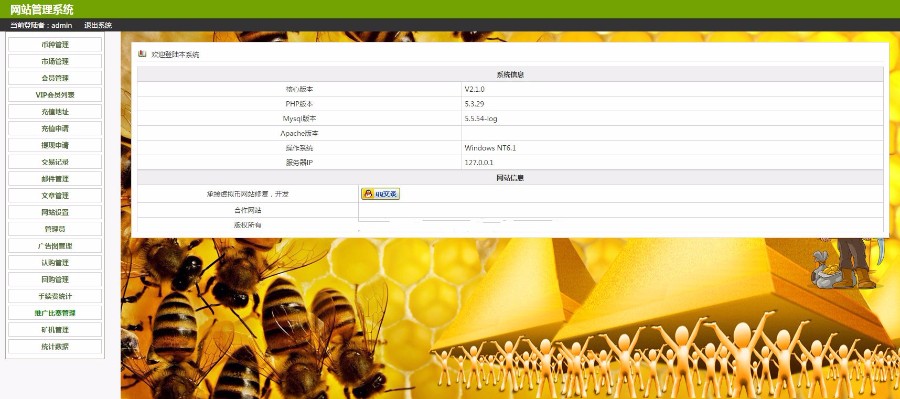900x399 pixels.
Task: Click the QQ交谈 chat button
Action: [381, 194]
